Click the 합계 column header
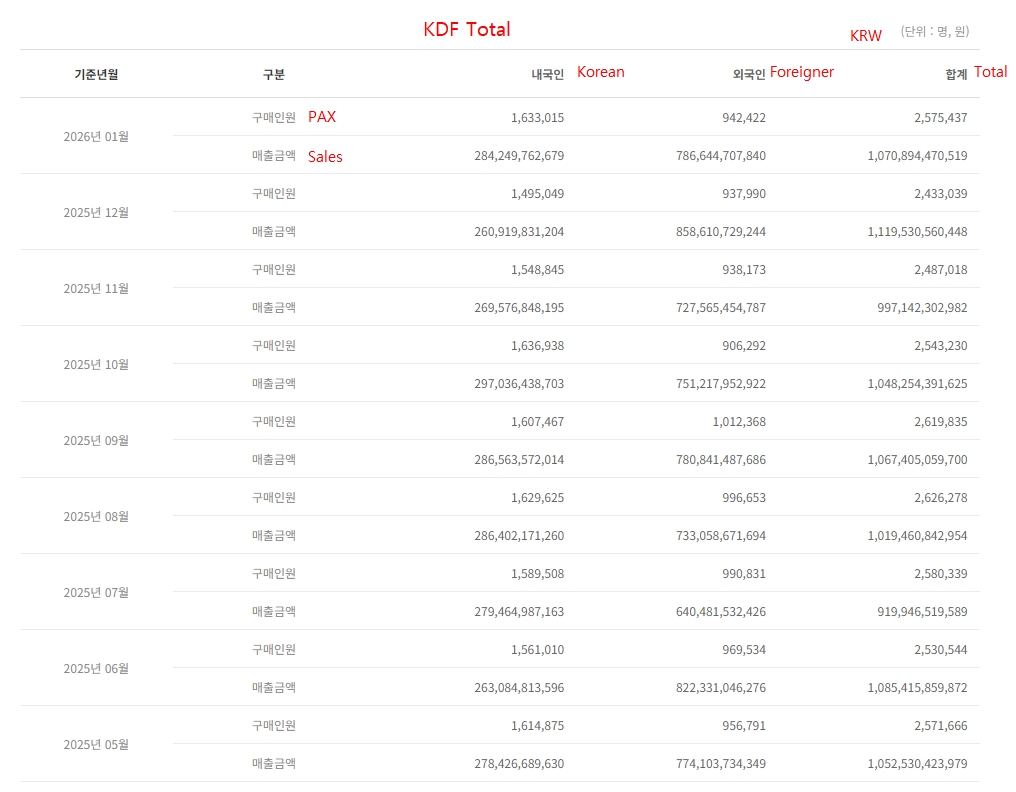The image size is (1016, 792). pyautogui.click(x=956, y=74)
